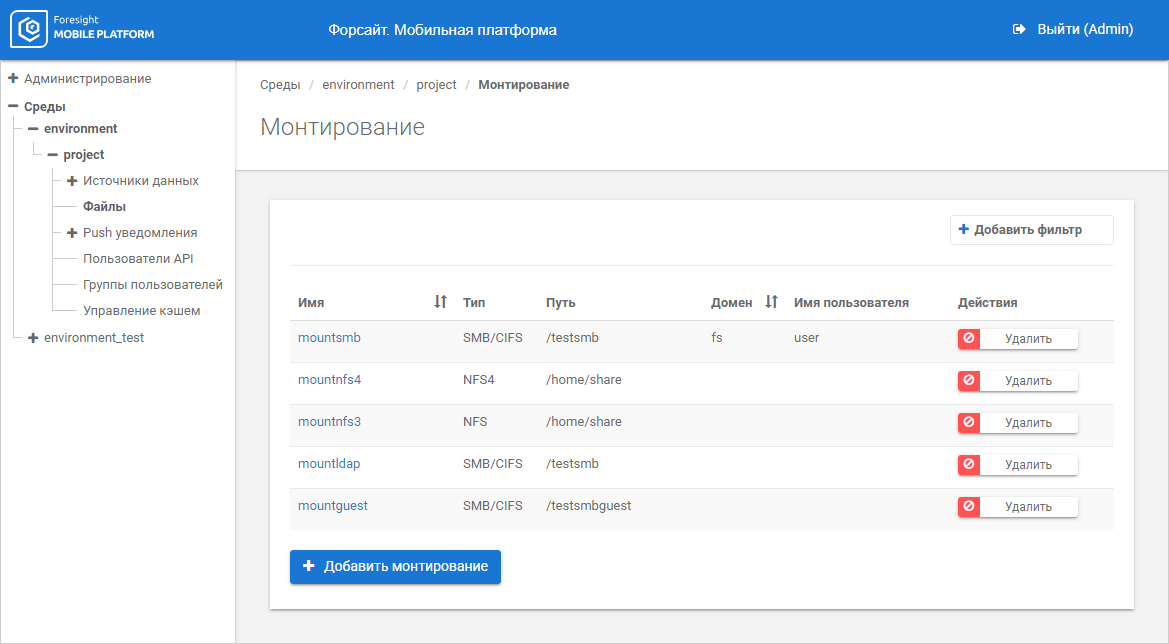Click the logout icon beside Выйти (Admin)
The image size is (1169, 644).
click(x=1019, y=30)
